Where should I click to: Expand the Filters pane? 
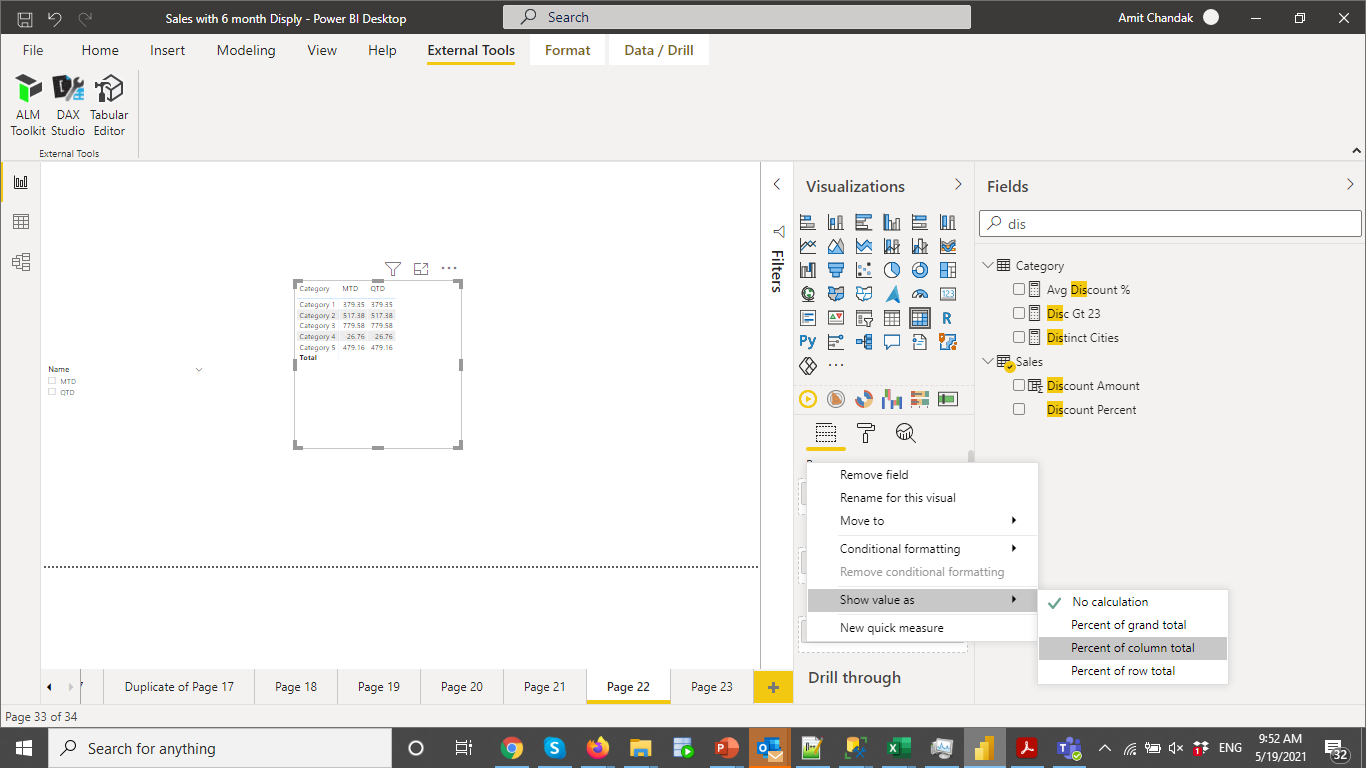coord(777,185)
